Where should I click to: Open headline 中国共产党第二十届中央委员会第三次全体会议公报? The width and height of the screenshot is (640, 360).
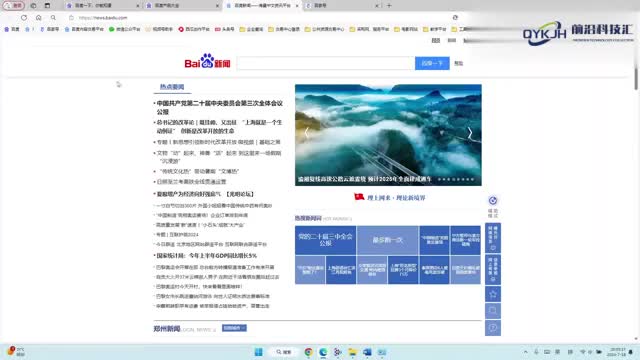click(x=220, y=107)
